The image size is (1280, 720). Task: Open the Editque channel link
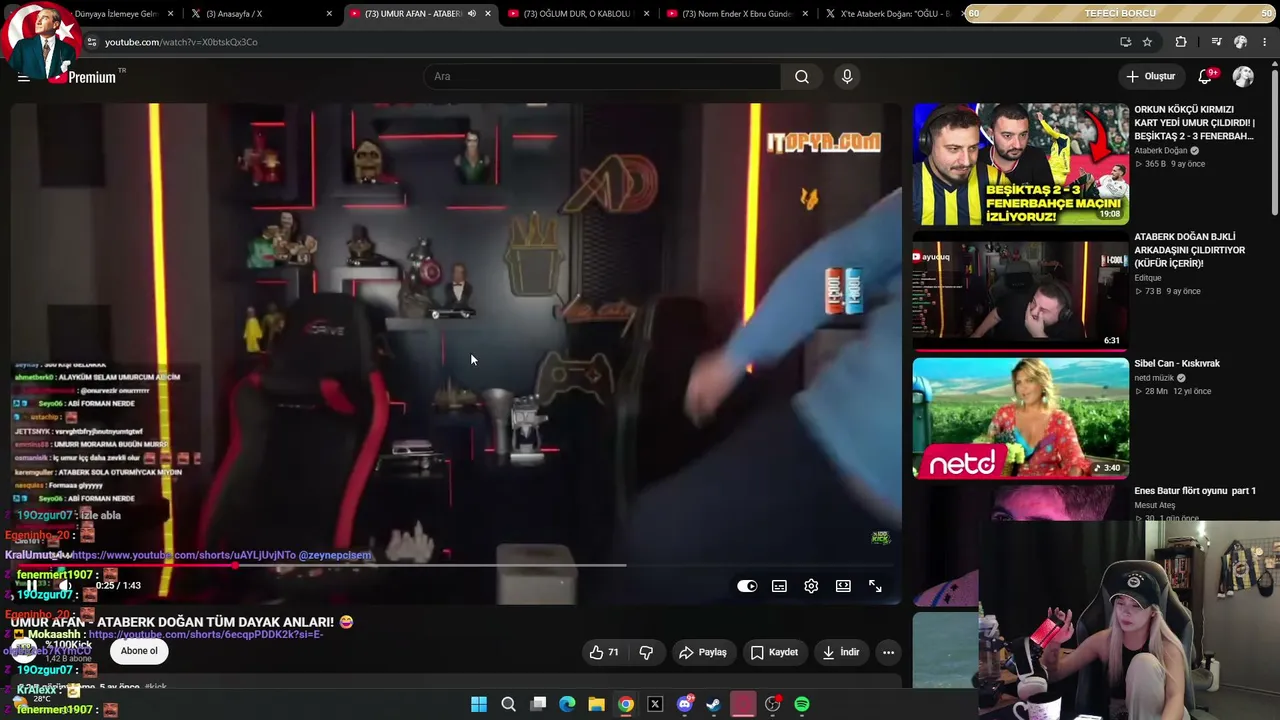(1148, 278)
